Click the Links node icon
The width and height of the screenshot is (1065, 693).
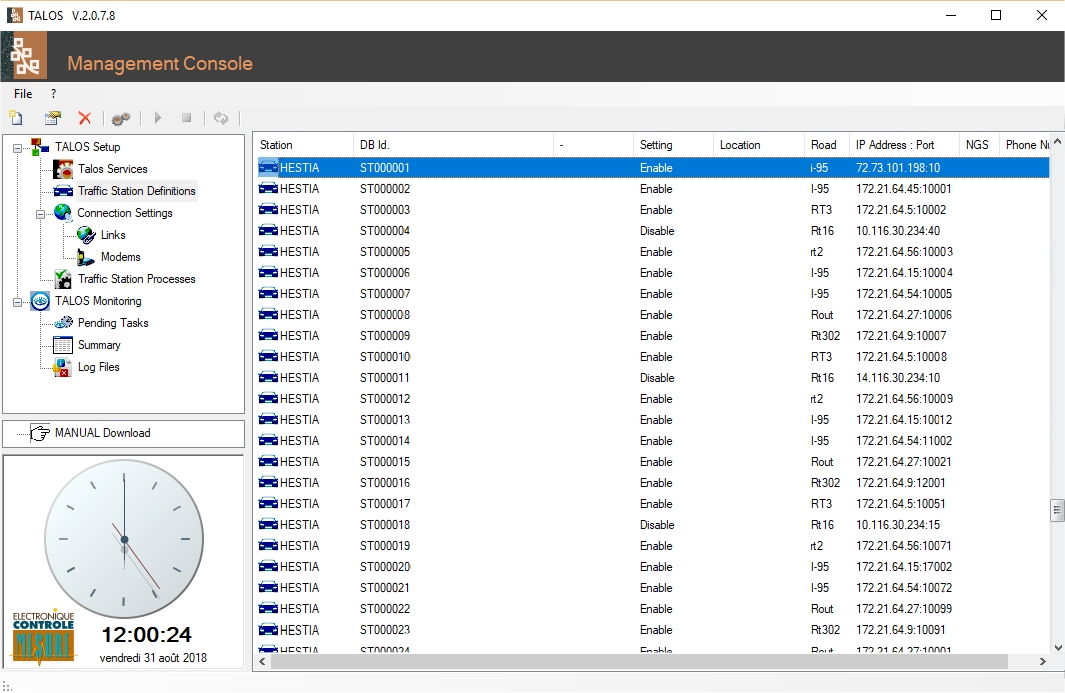click(x=86, y=235)
